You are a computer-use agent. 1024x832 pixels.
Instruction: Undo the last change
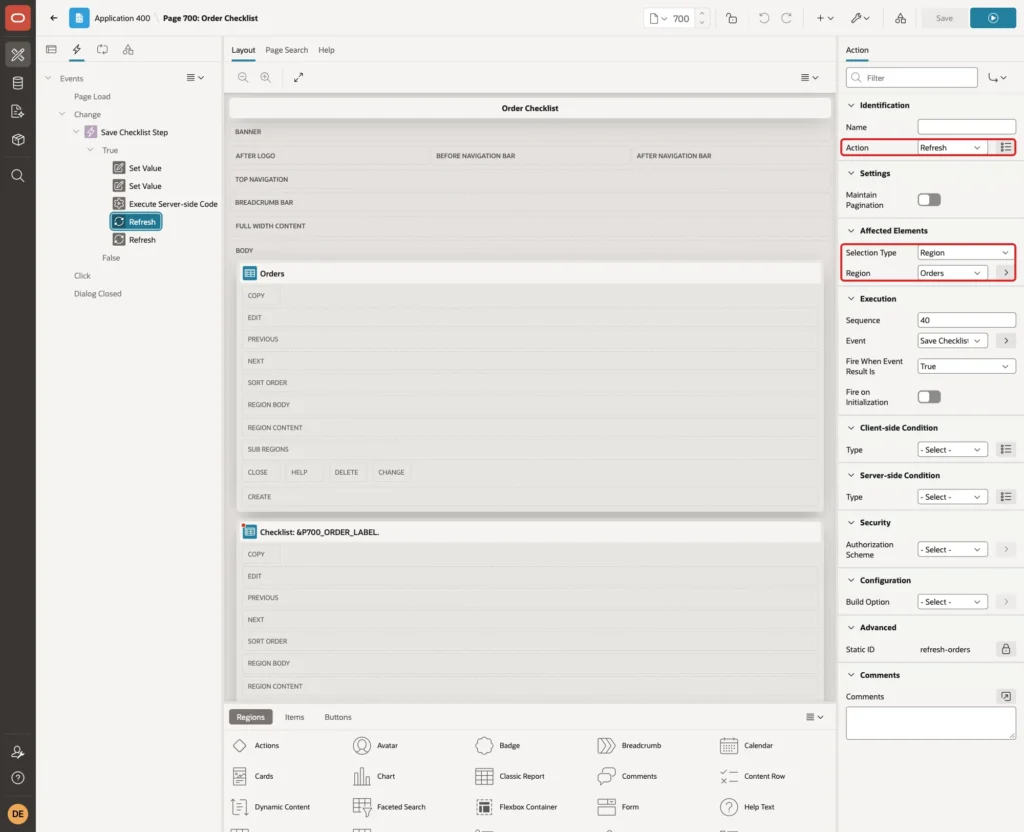click(x=764, y=18)
